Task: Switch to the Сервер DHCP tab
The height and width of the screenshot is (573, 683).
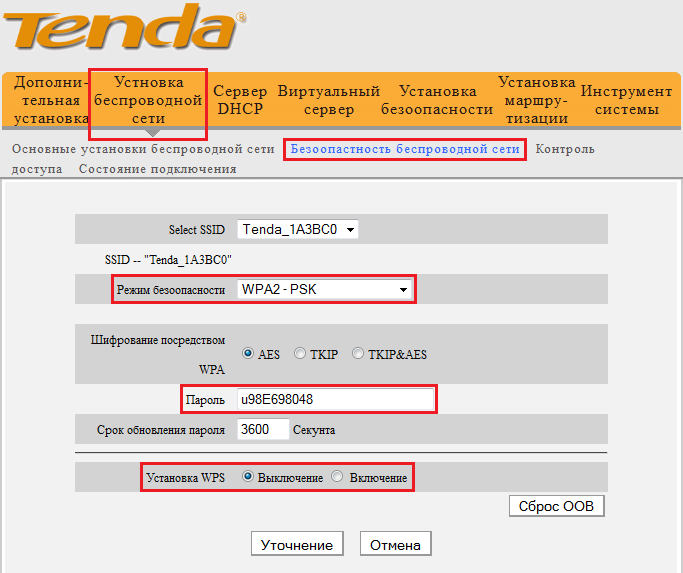Action: click(240, 100)
